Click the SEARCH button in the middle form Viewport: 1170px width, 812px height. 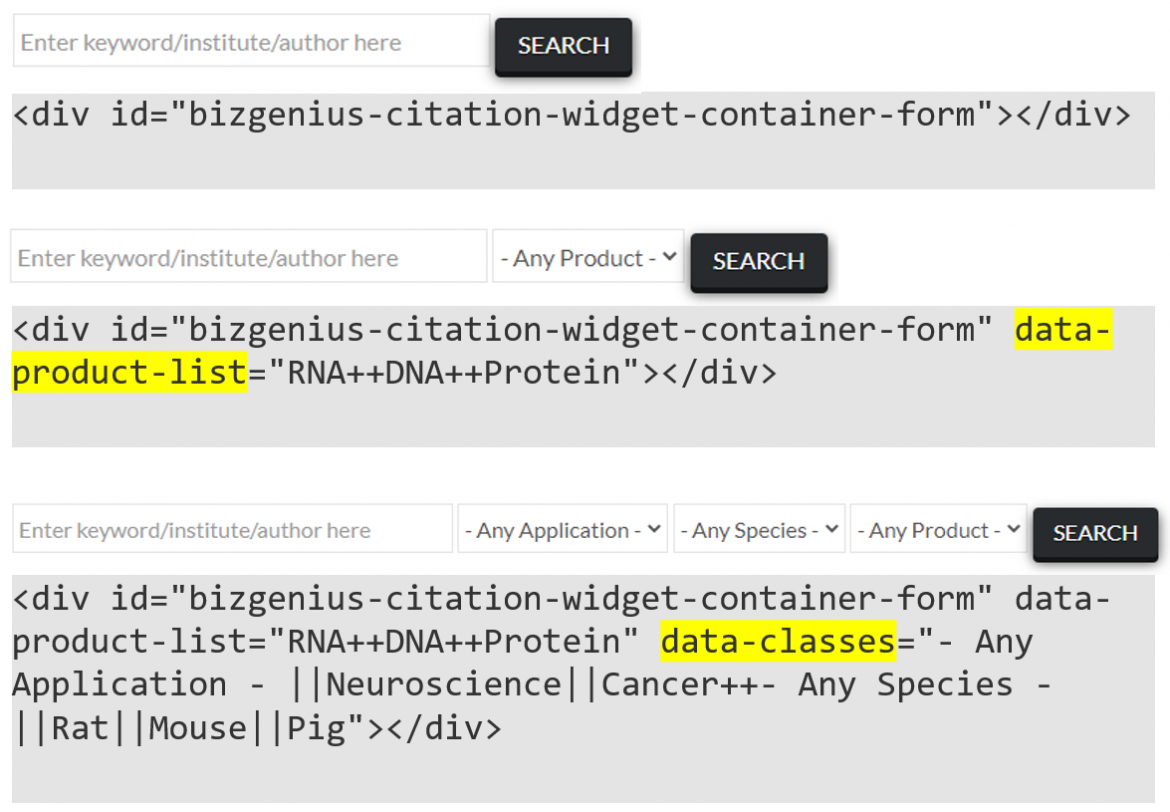(x=758, y=262)
